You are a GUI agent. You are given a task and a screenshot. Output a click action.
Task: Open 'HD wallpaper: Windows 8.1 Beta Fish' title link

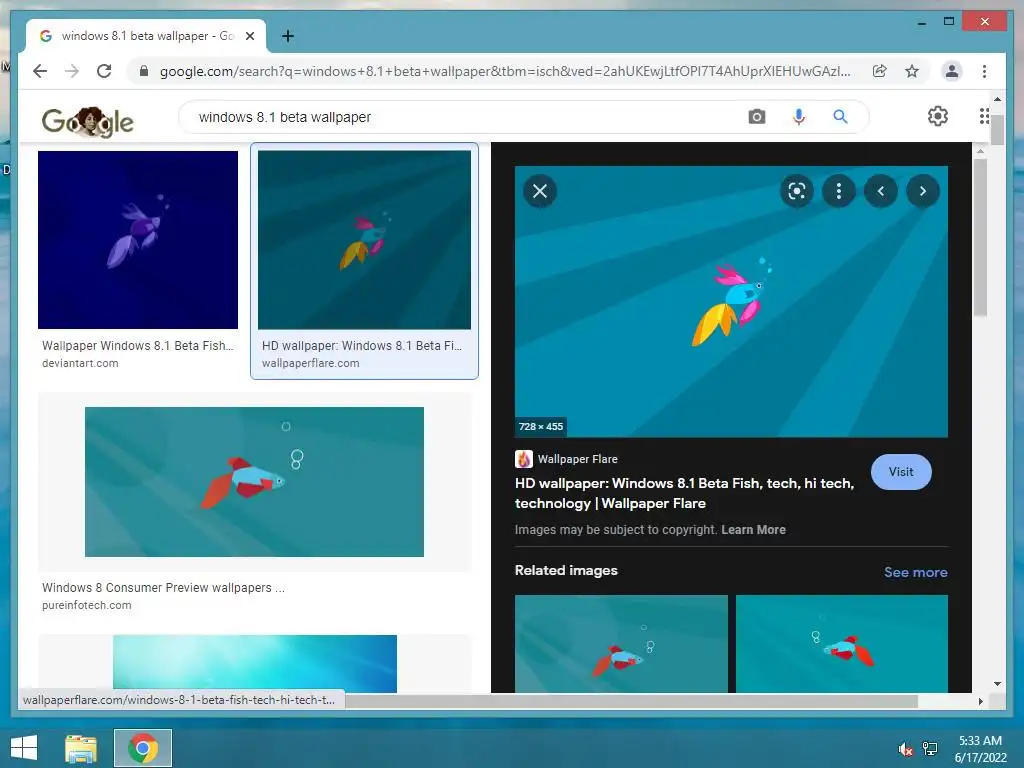(684, 493)
